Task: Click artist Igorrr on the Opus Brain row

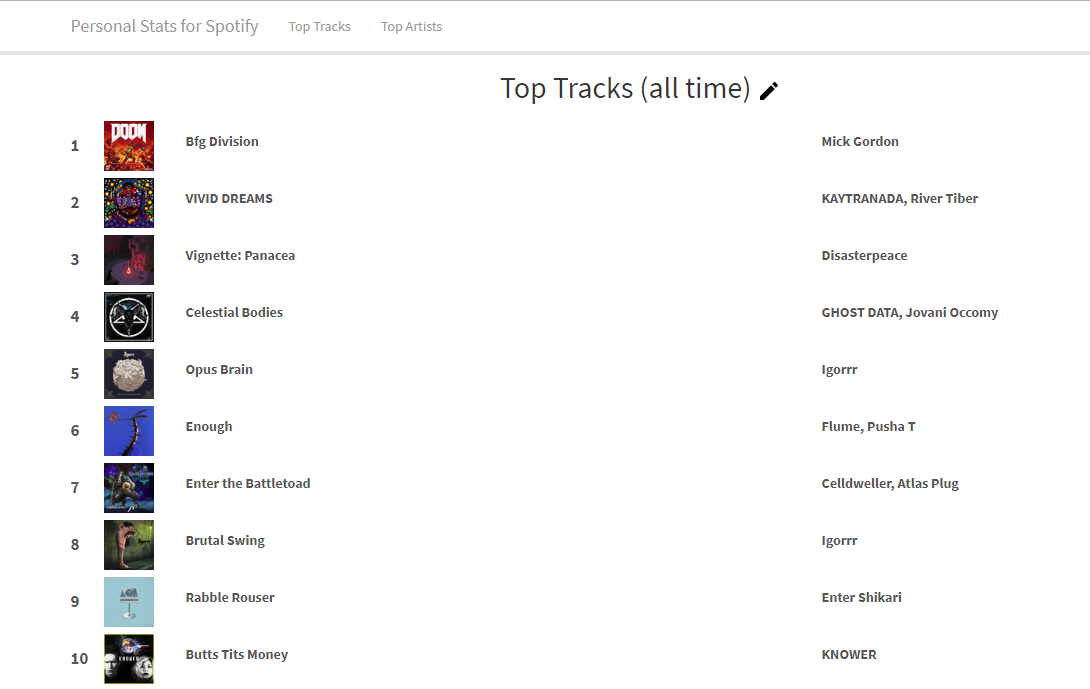Action: click(839, 370)
